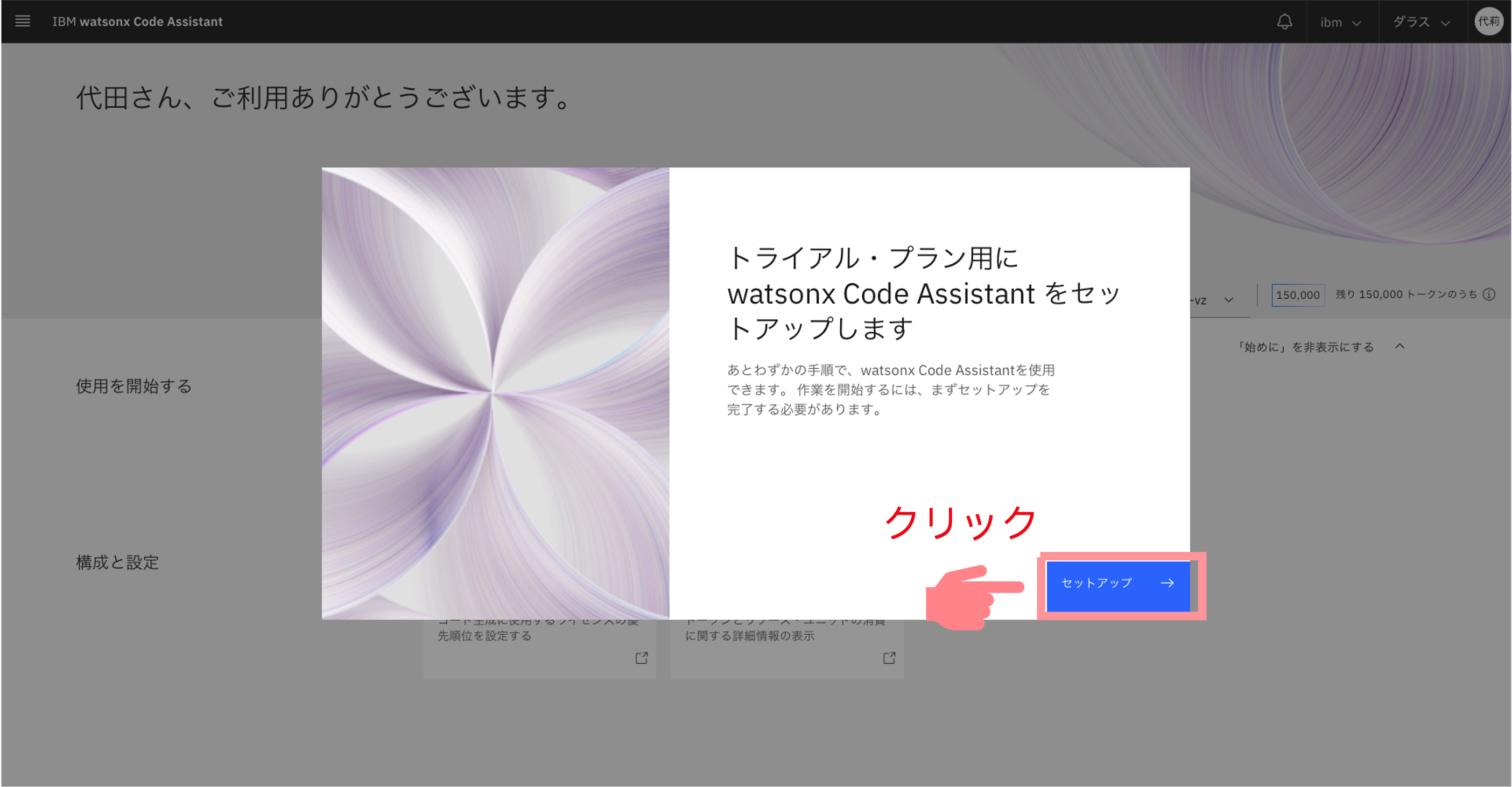The width and height of the screenshot is (1512, 787).
Task: Click the notifications bell icon
Action: pyautogui.click(x=1284, y=22)
